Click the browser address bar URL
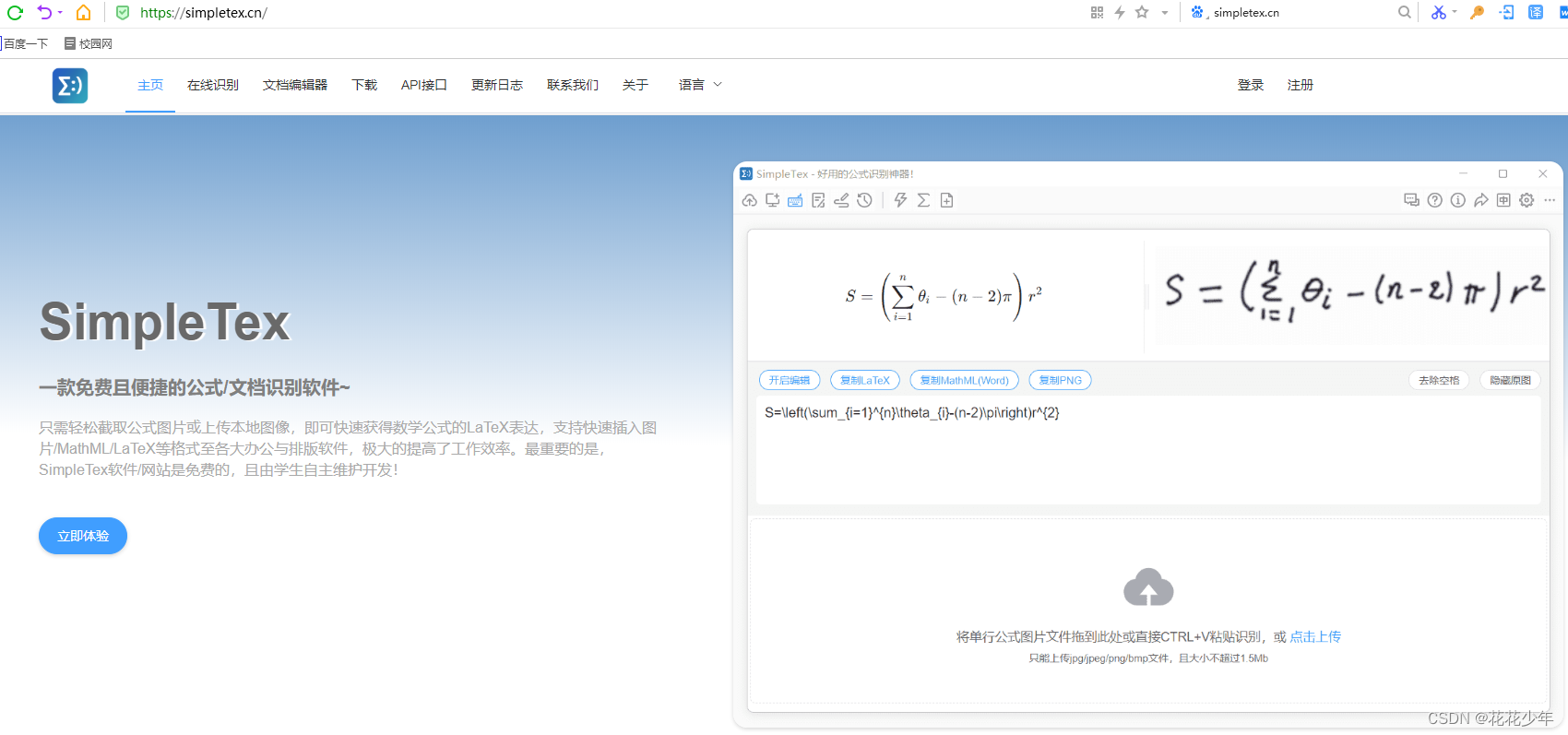Screen dimensions: 1568x735 pos(204,13)
